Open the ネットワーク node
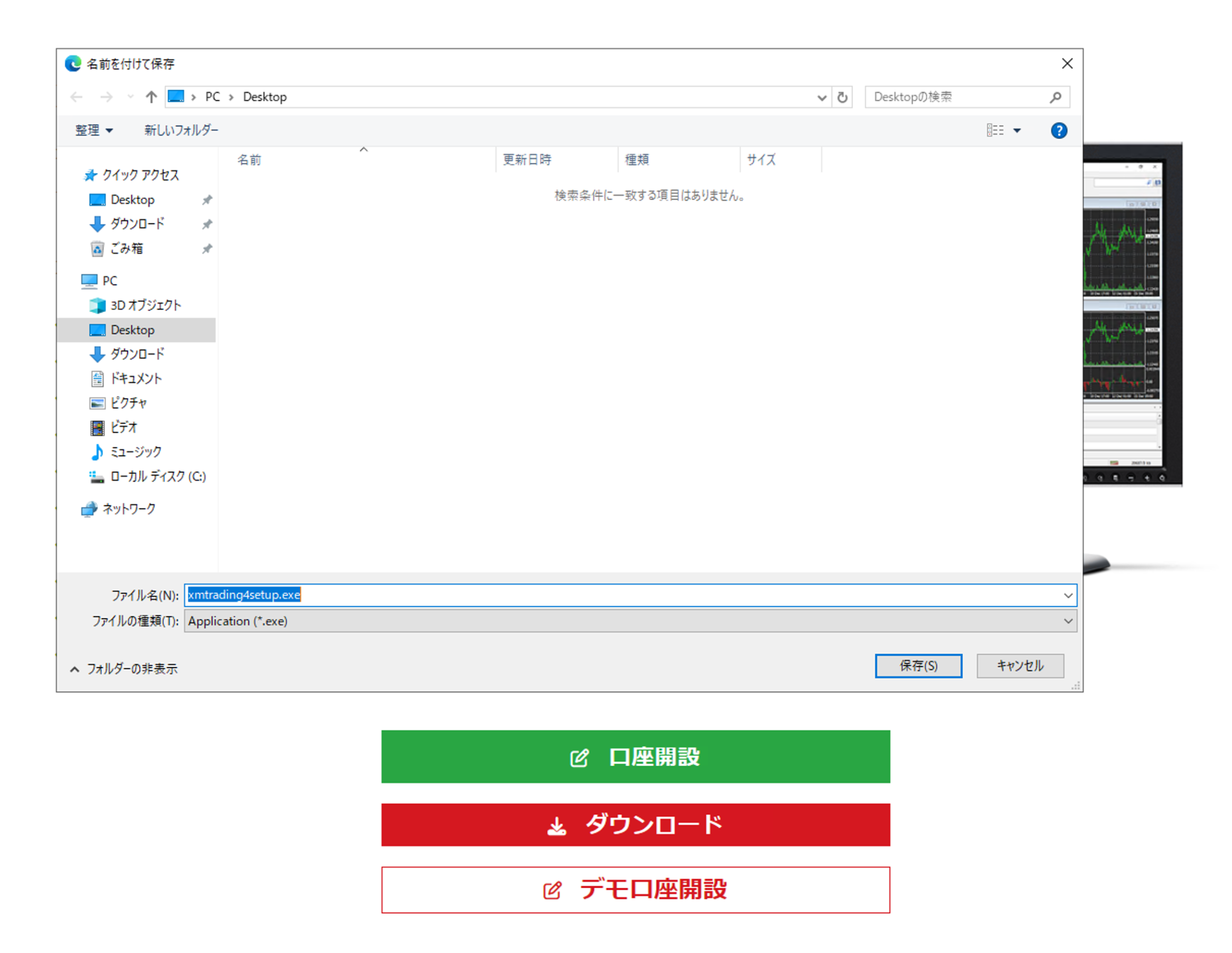The width and height of the screenshot is (1232, 953). point(129,509)
